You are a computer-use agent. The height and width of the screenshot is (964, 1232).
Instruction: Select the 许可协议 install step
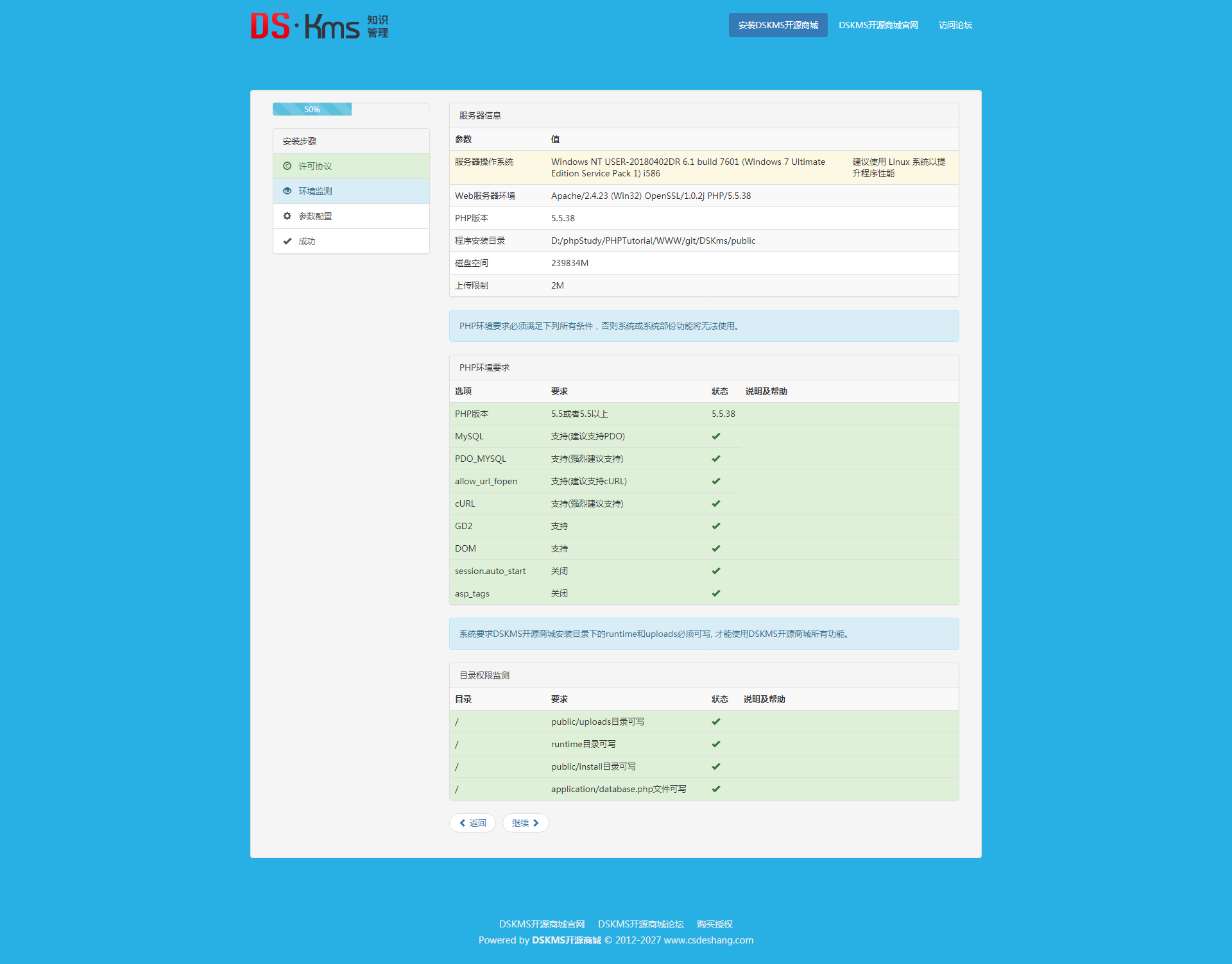pos(351,166)
